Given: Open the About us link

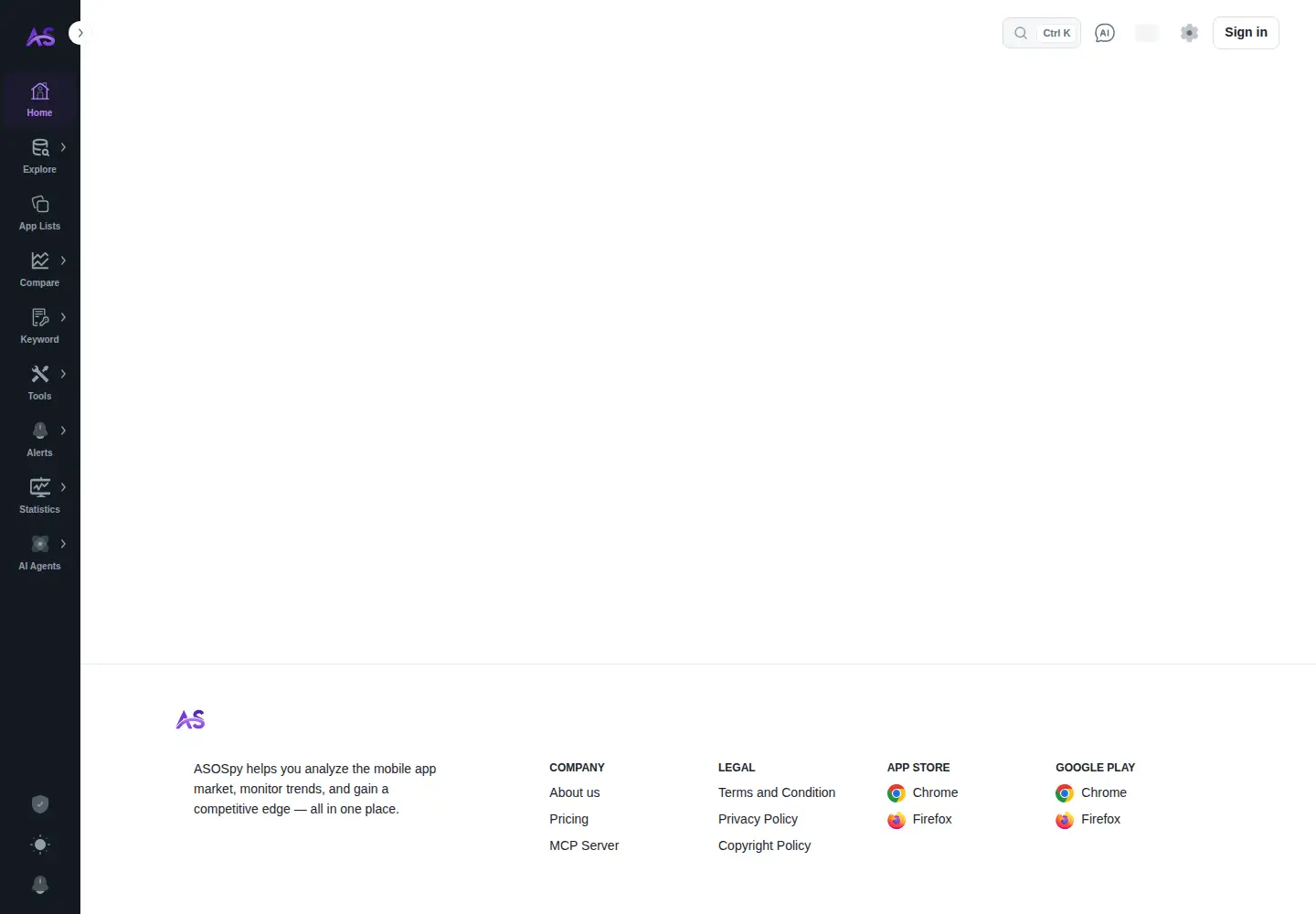Looking at the screenshot, I should [575, 792].
